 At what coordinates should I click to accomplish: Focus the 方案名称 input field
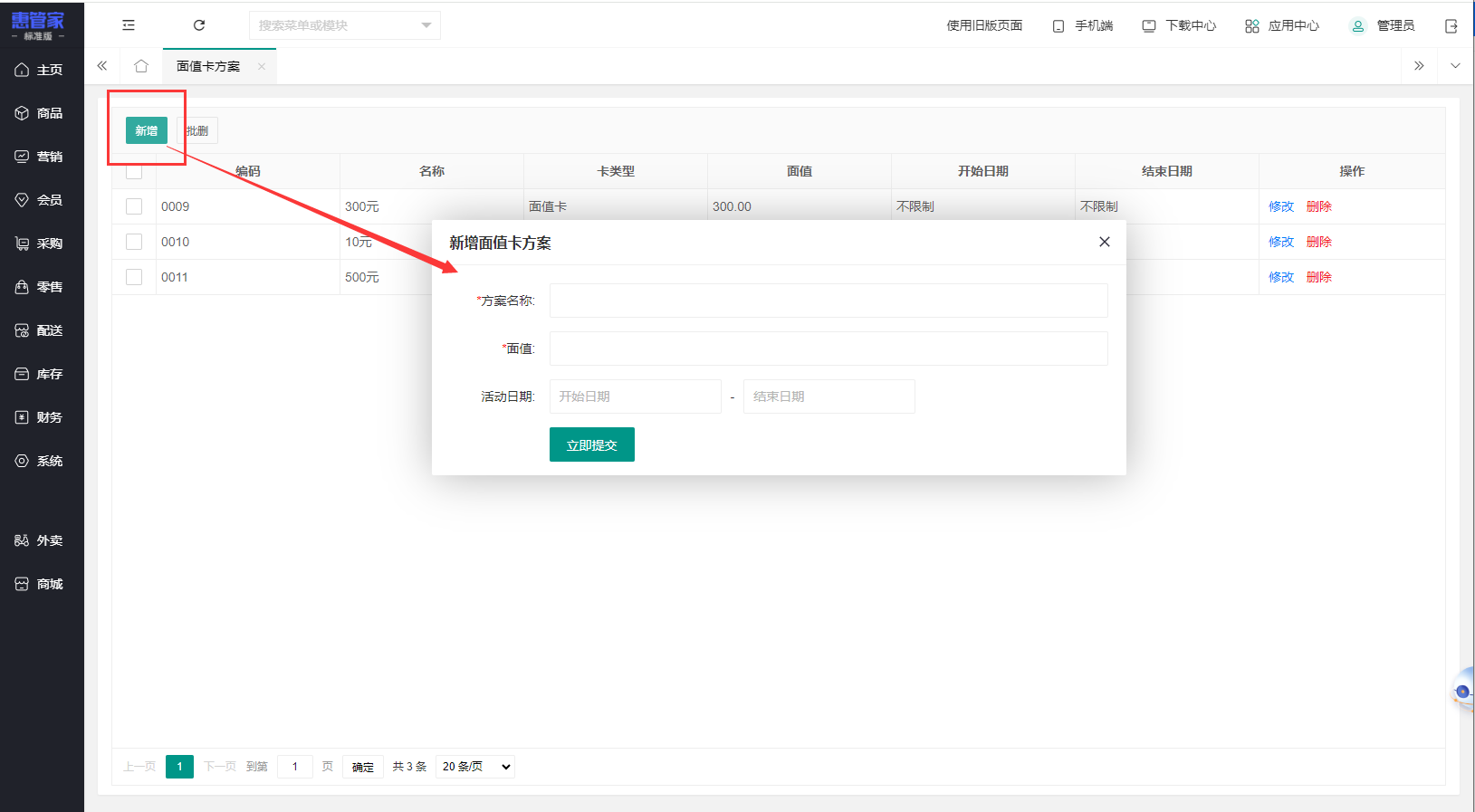(828, 301)
